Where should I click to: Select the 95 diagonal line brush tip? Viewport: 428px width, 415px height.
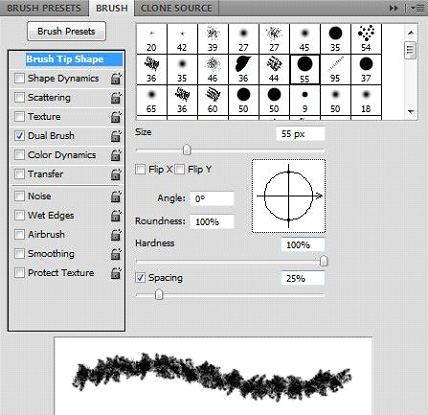coord(335,69)
